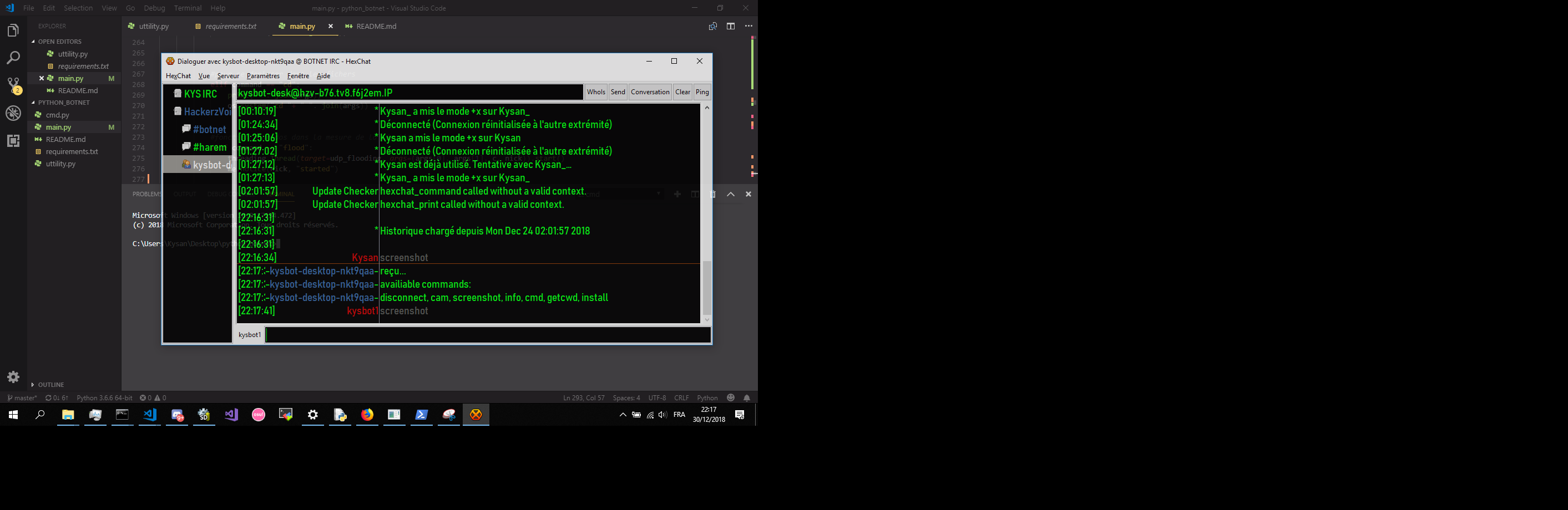
Task: Click the sync changes indicator in status bar
Action: (57, 398)
